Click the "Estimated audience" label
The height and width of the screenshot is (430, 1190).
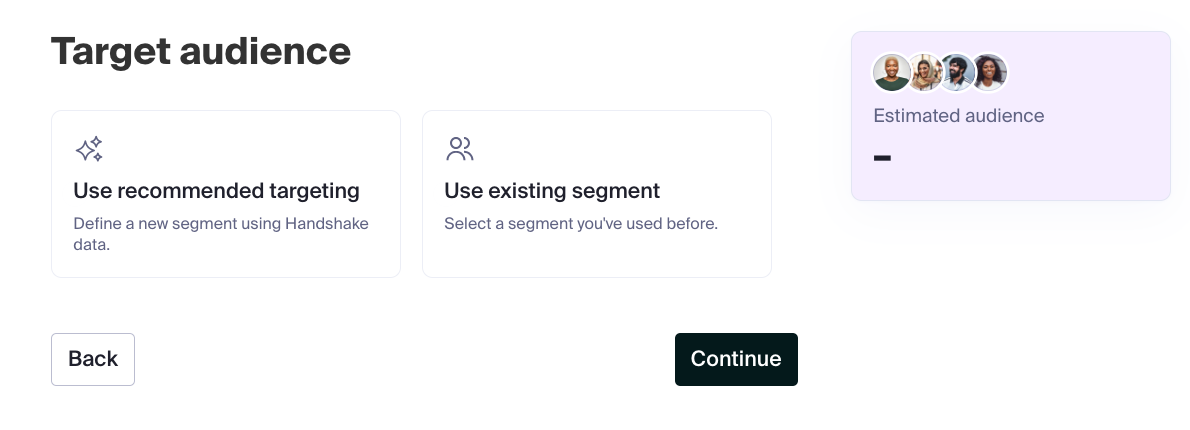tap(958, 116)
